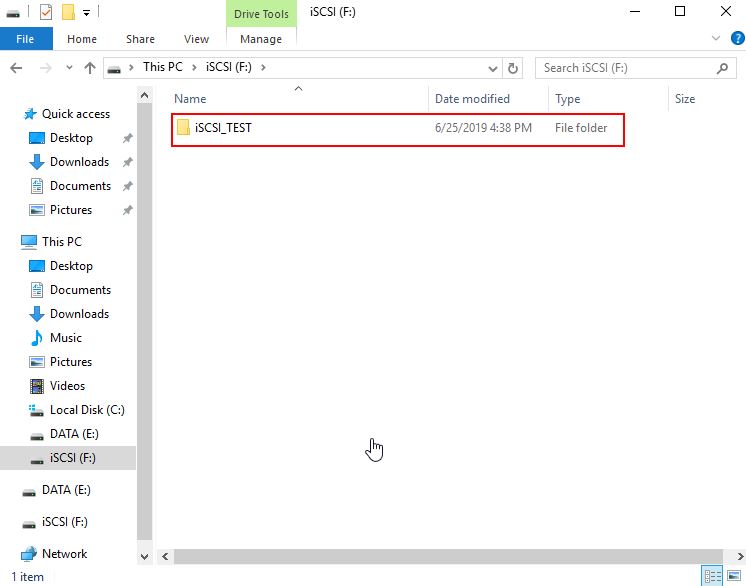Click the drive icon in title bar
This screenshot has width=746, height=586.
(x=13, y=13)
